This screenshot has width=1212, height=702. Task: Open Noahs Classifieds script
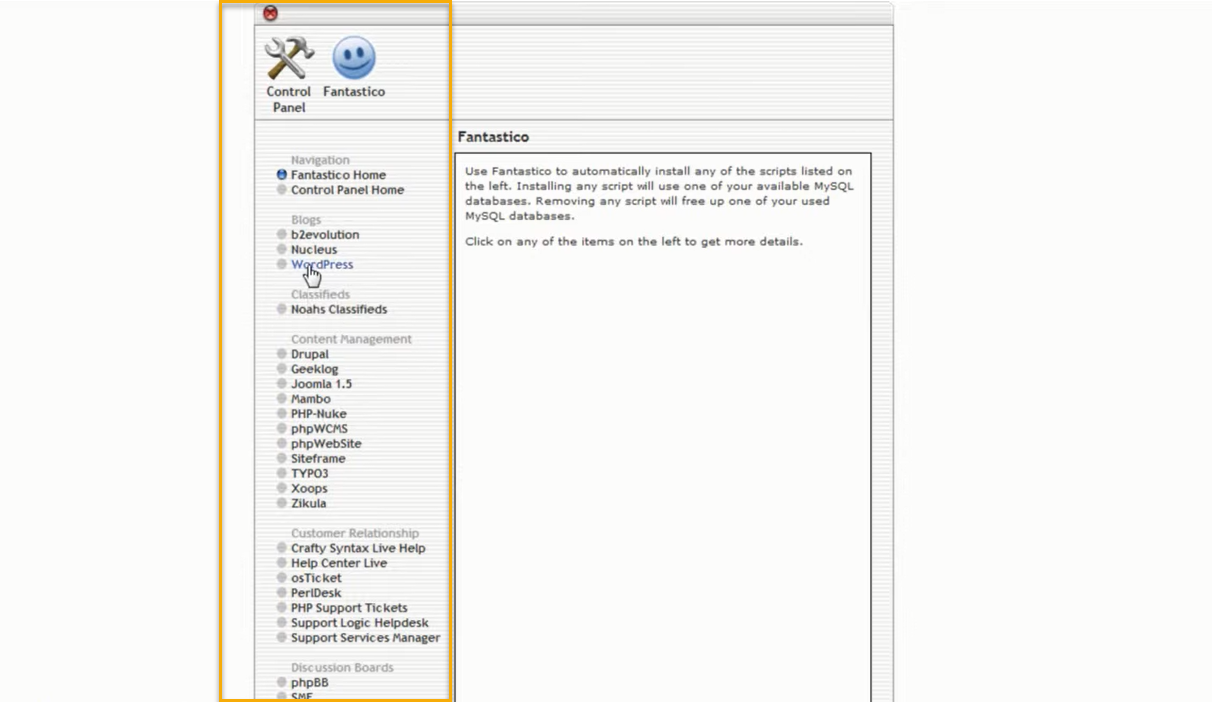[x=339, y=310]
